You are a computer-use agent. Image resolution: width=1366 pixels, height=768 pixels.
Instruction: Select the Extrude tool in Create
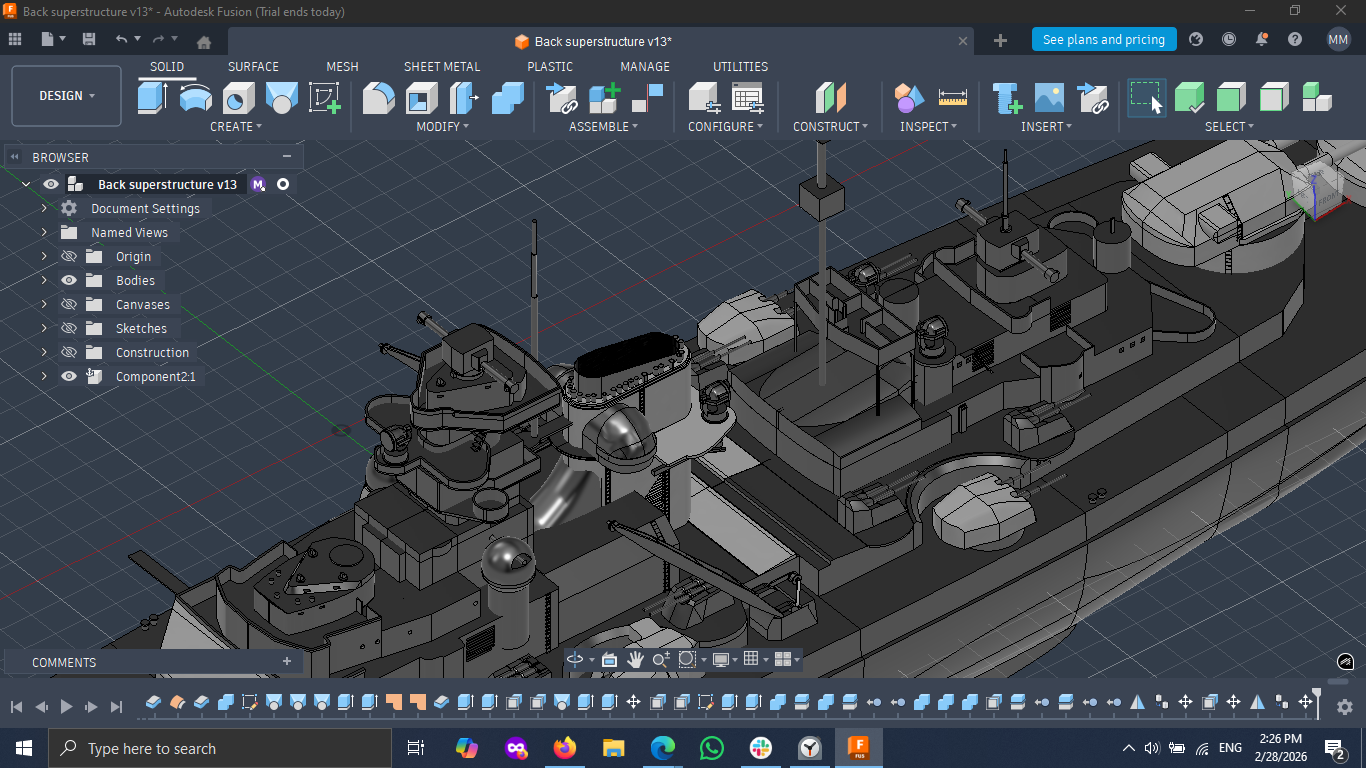152,98
